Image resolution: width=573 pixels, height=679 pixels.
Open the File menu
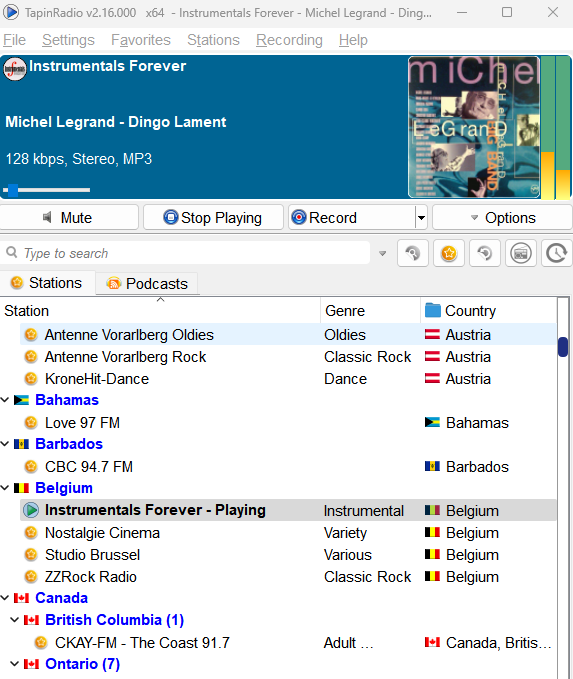coord(14,40)
